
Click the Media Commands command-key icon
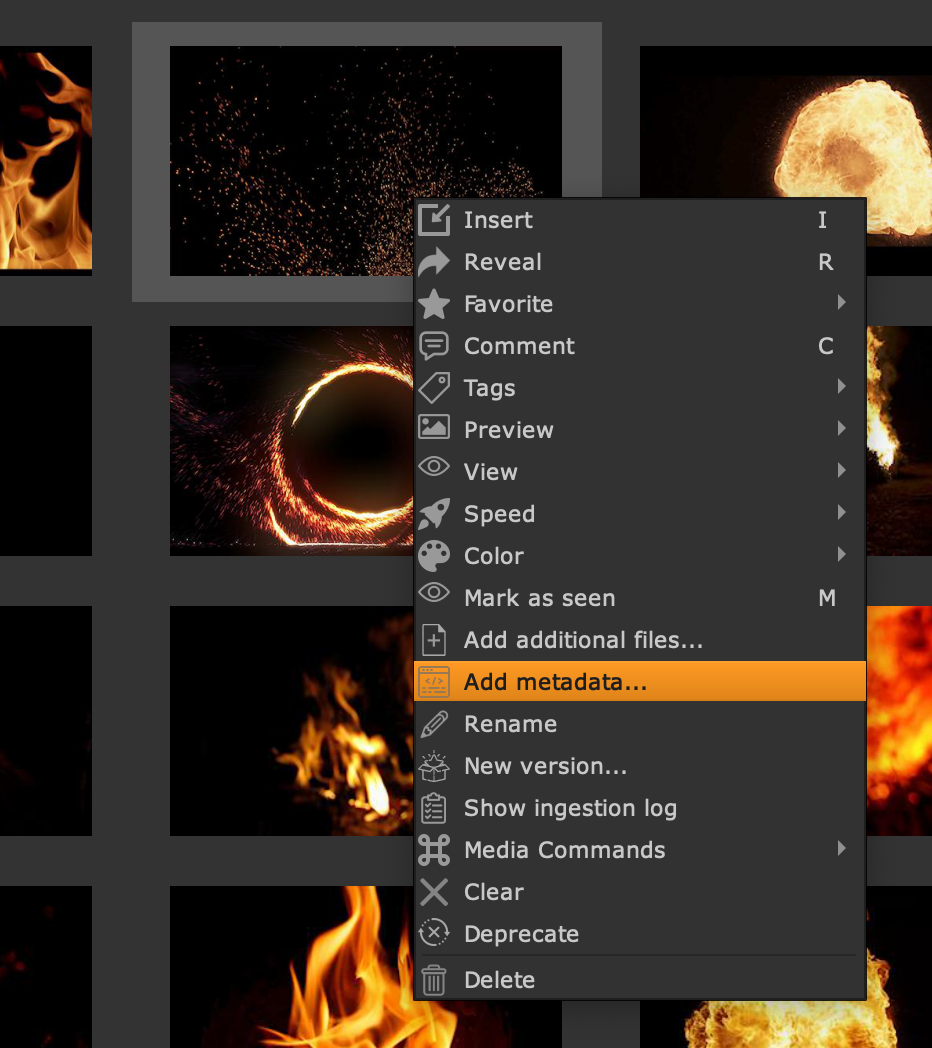point(434,850)
